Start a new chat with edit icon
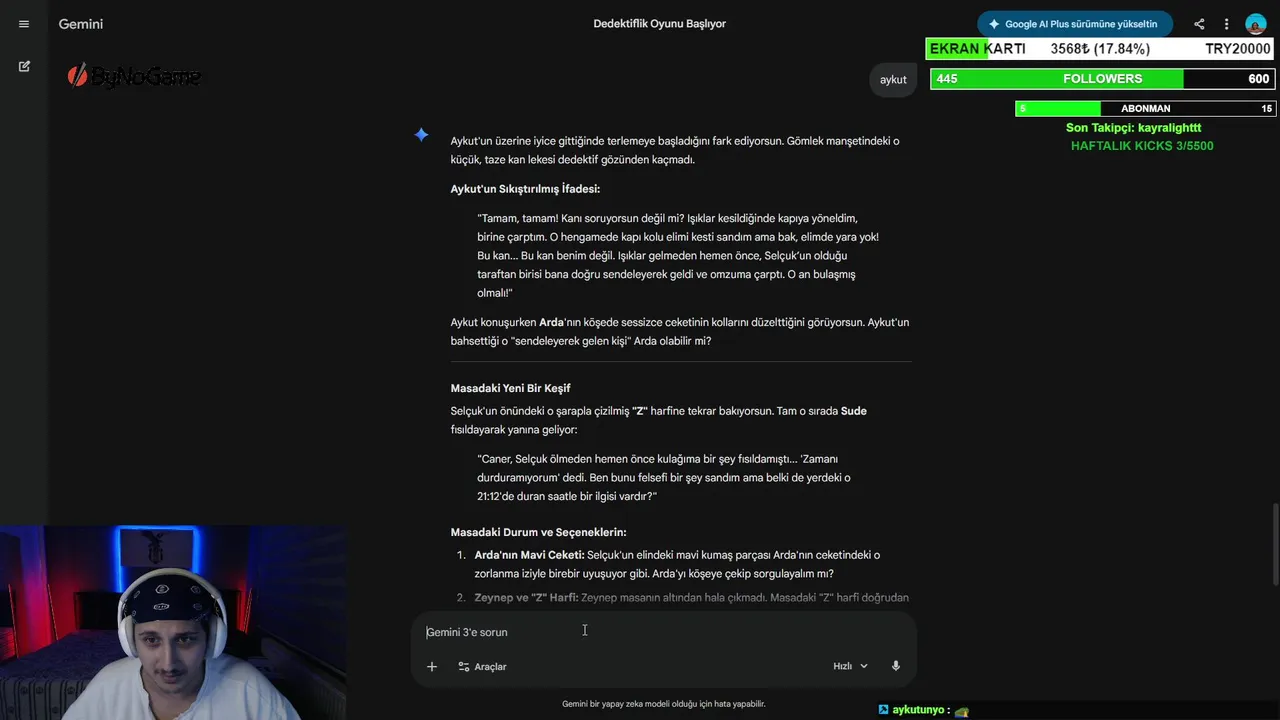 coord(24,66)
